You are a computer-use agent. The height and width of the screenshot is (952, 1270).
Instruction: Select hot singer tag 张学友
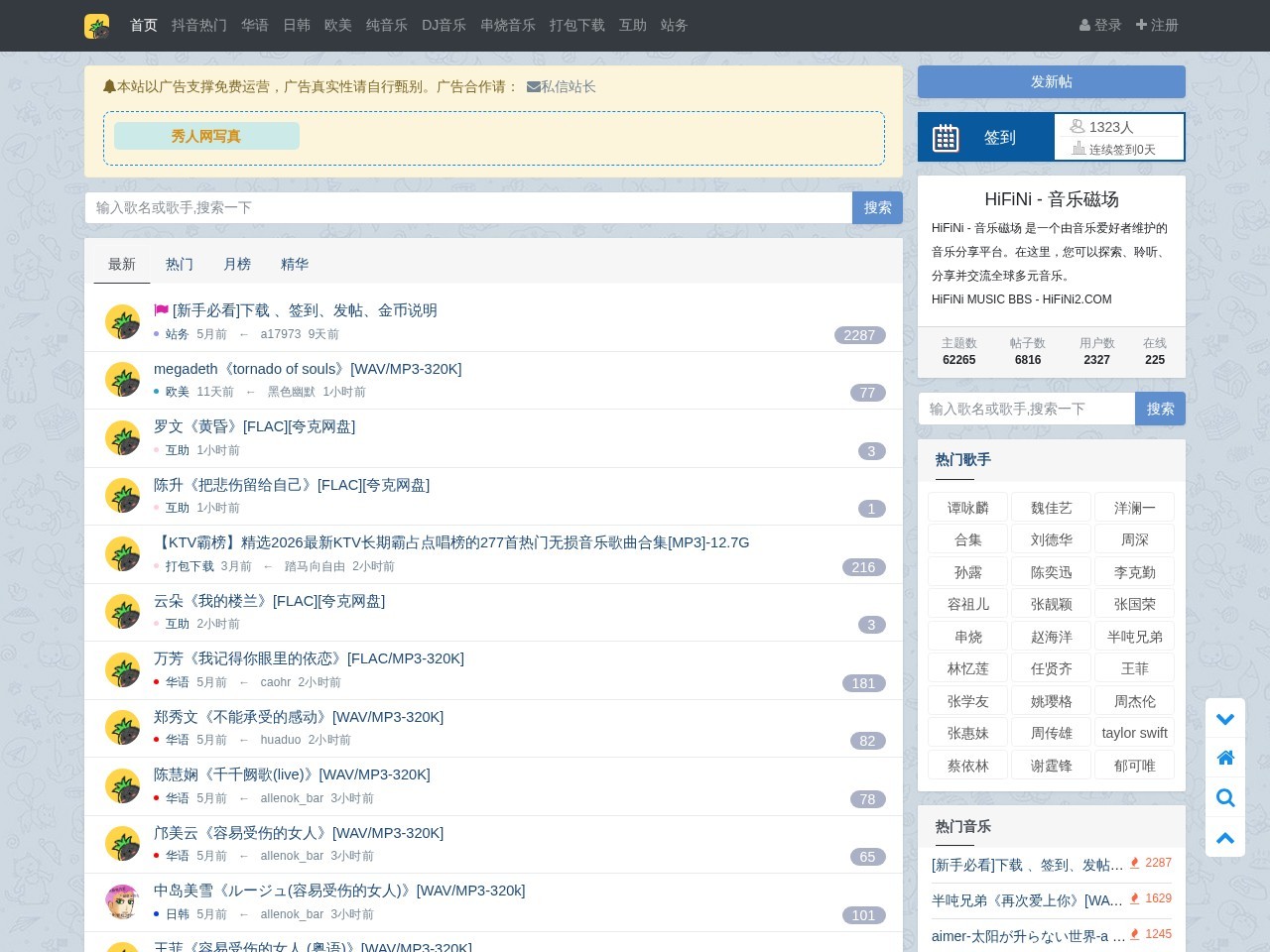[968, 701]
